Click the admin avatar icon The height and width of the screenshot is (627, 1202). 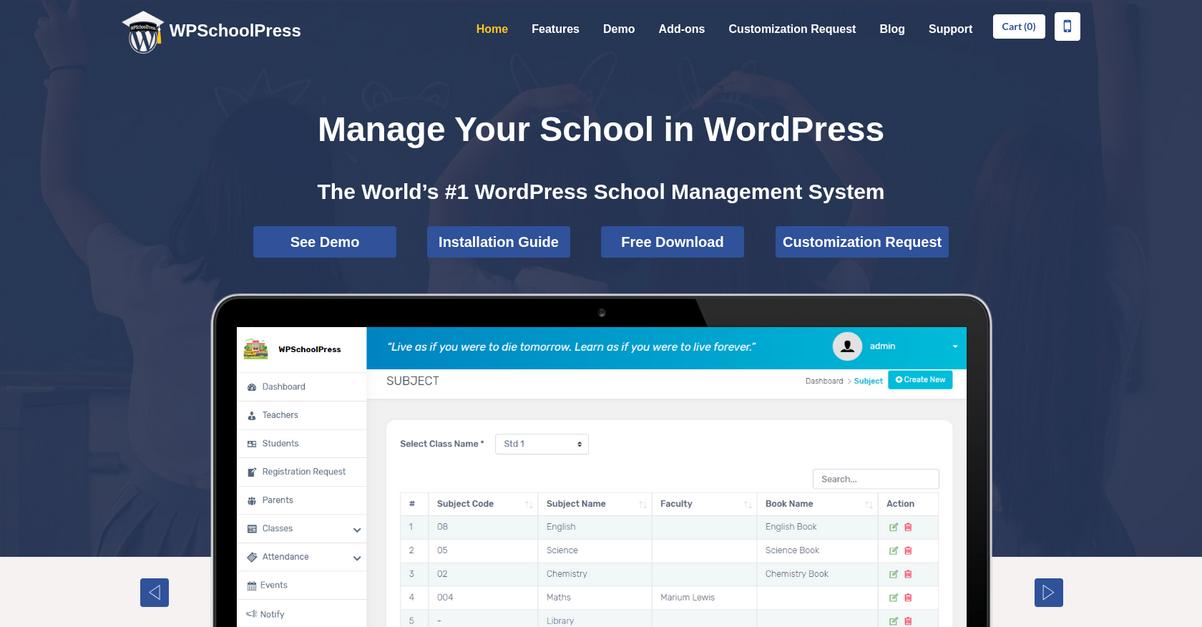click(847, 346)
